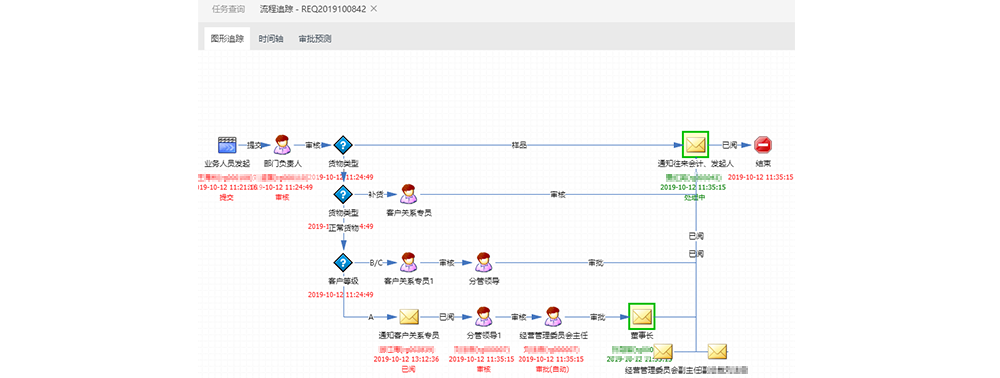This screenshot has width=1000, height=378.
Task: Select the 部门负责人 user node
Action: 283,145
